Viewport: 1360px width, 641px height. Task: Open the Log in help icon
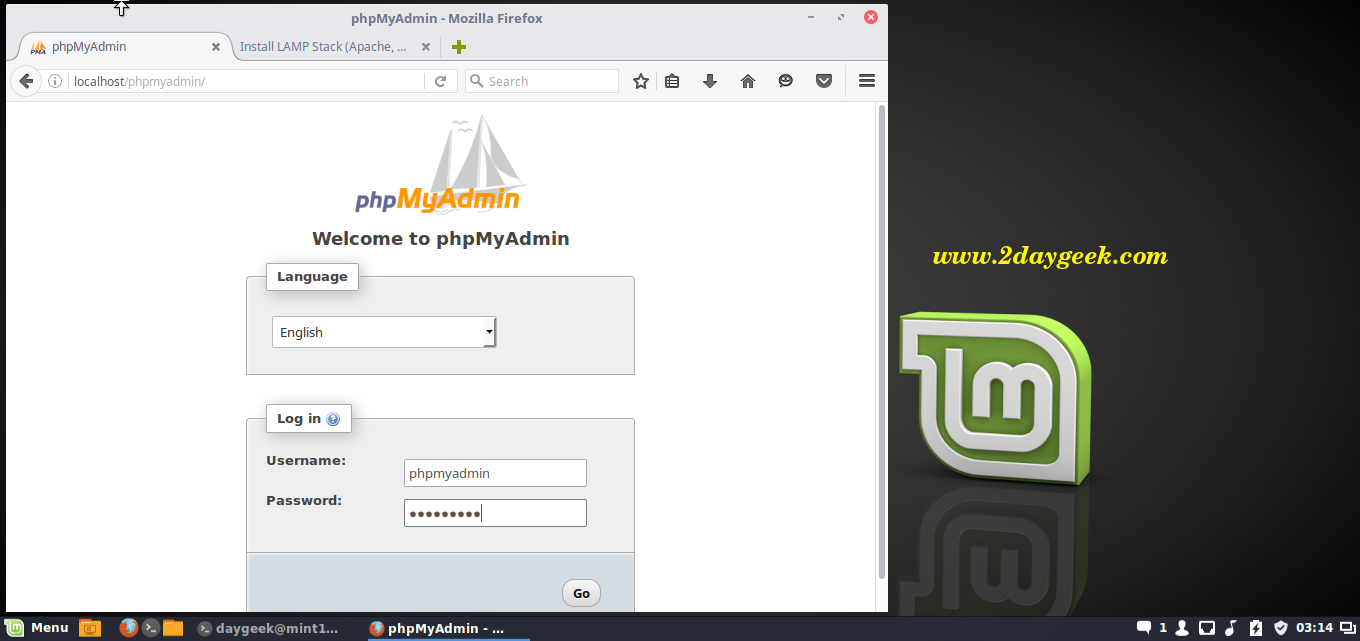(333, 419)
